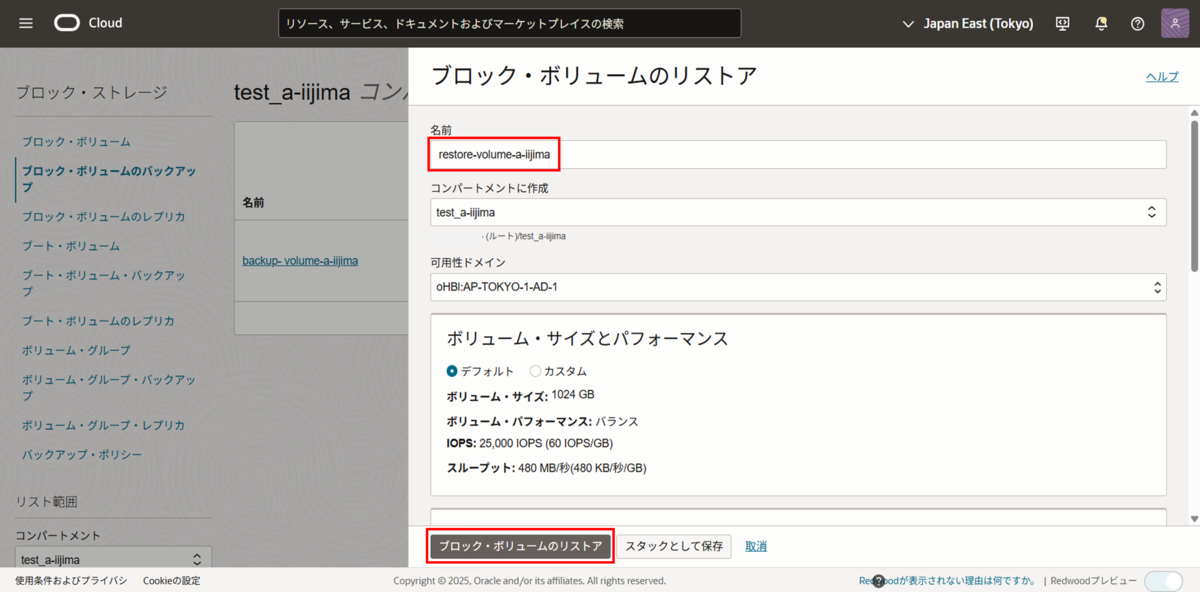Click the ボリューム・サイズとパフォーマンス heading
The height and width of the screenshot is (592, 1200).
(x=587, y=338)
